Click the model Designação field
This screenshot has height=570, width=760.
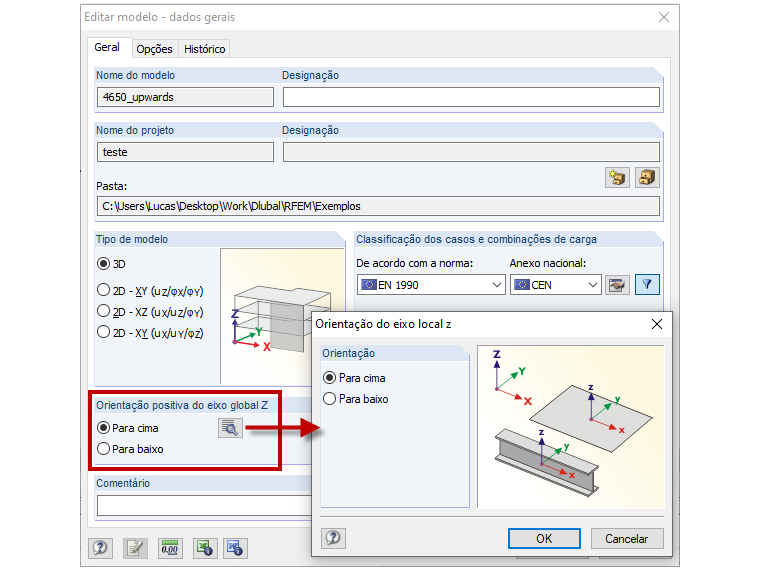click(471, 97)
